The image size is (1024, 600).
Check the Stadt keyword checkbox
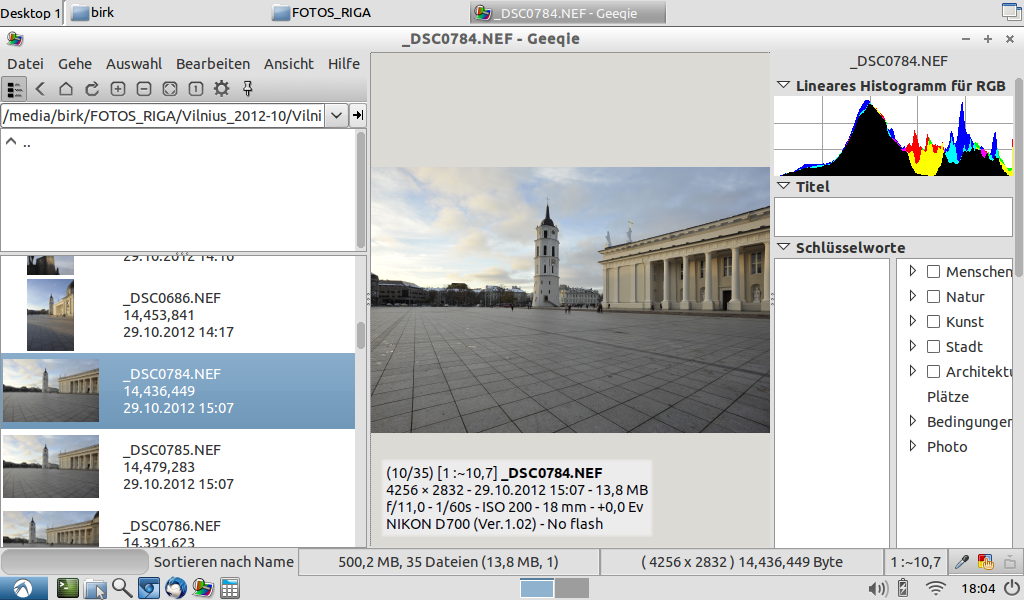934,347
